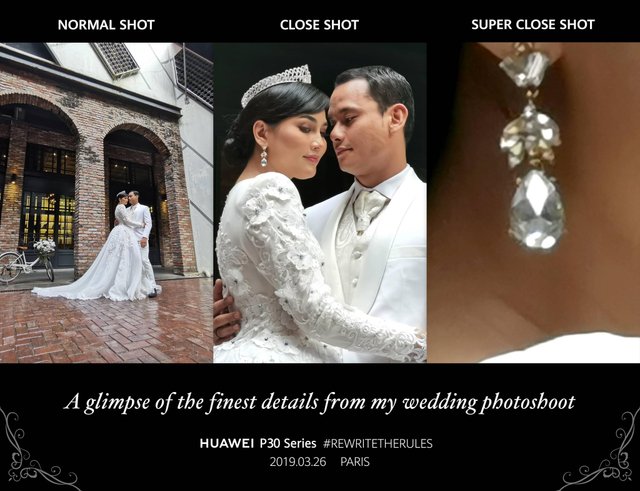640x491 pixels.
Task: Click the HUAWEI brand text
Action: (227, 443)
